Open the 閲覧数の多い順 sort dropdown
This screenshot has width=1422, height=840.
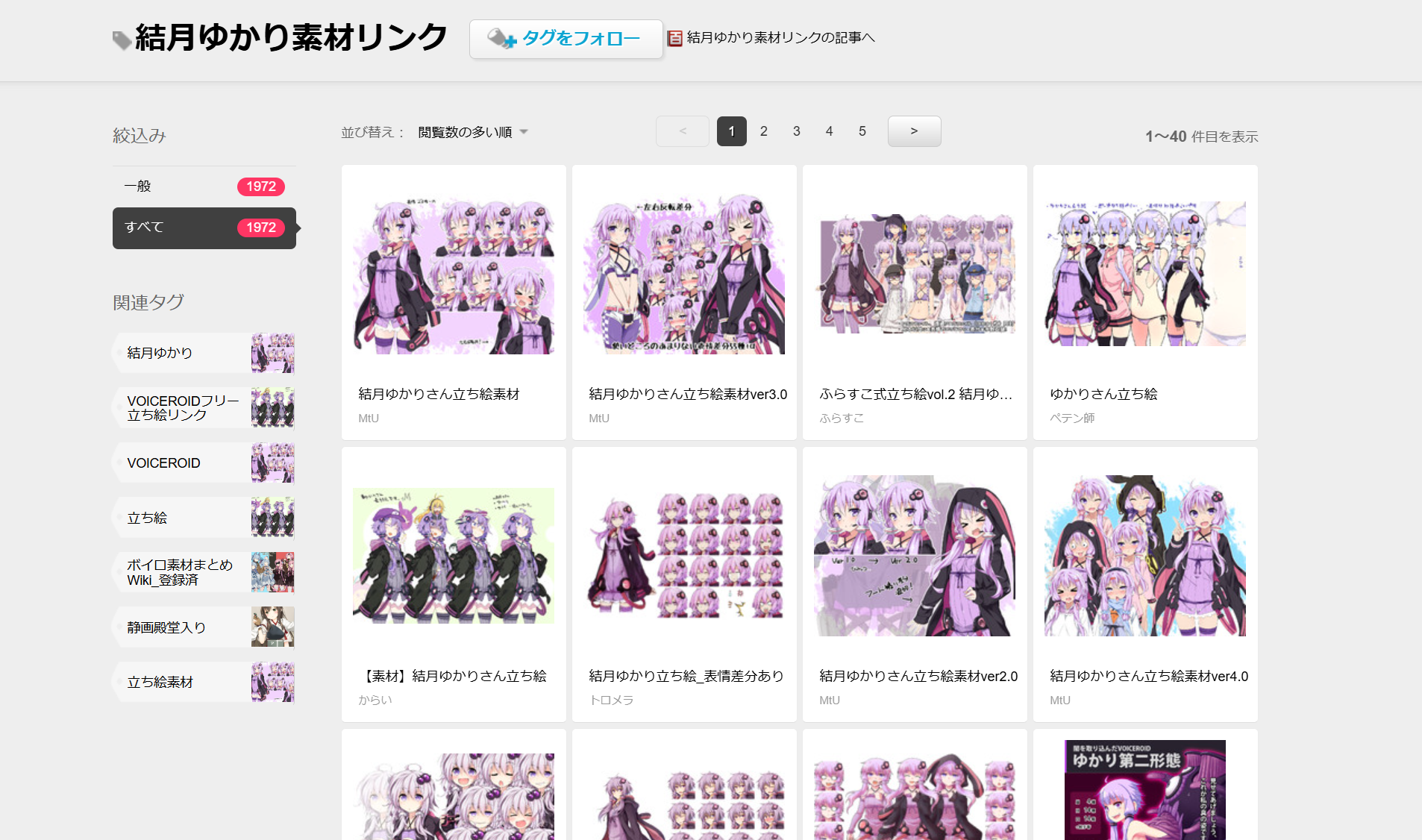point(472,132)
